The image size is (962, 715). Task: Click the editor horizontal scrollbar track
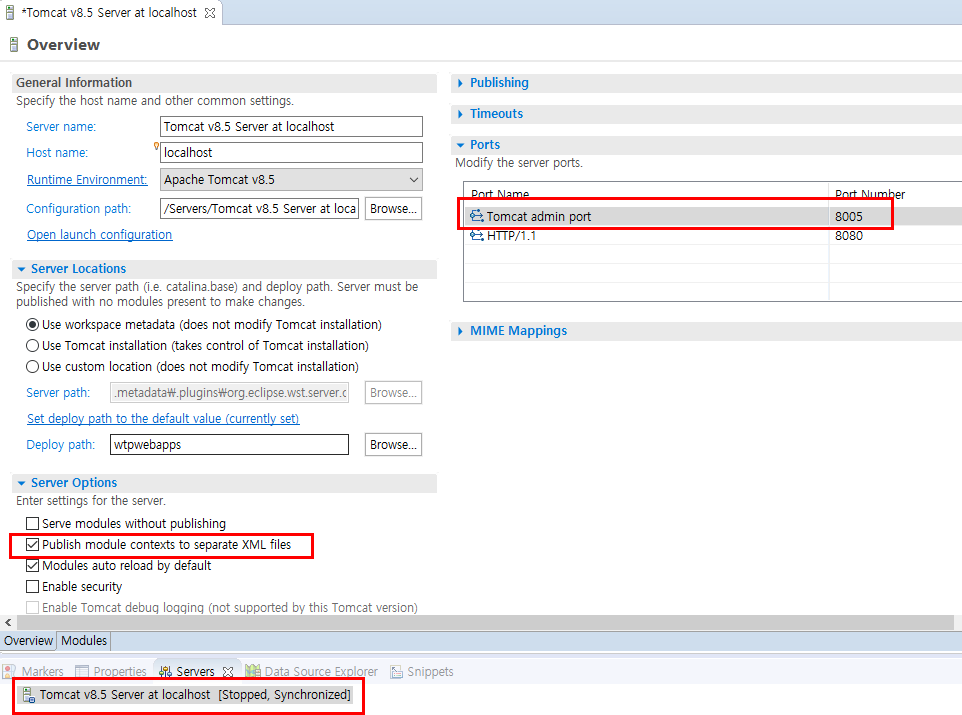coord(485,622)
